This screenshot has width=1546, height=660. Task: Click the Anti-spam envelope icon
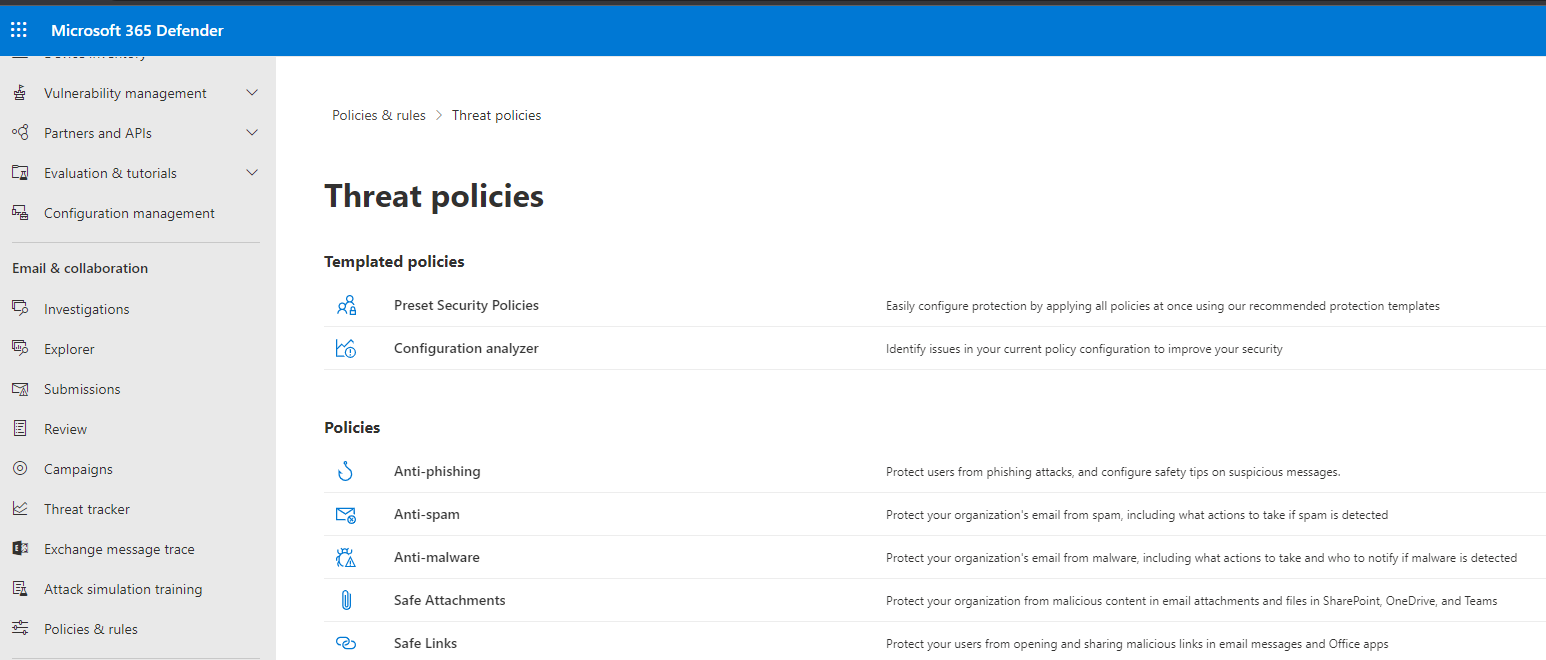(x=346, y=515)
